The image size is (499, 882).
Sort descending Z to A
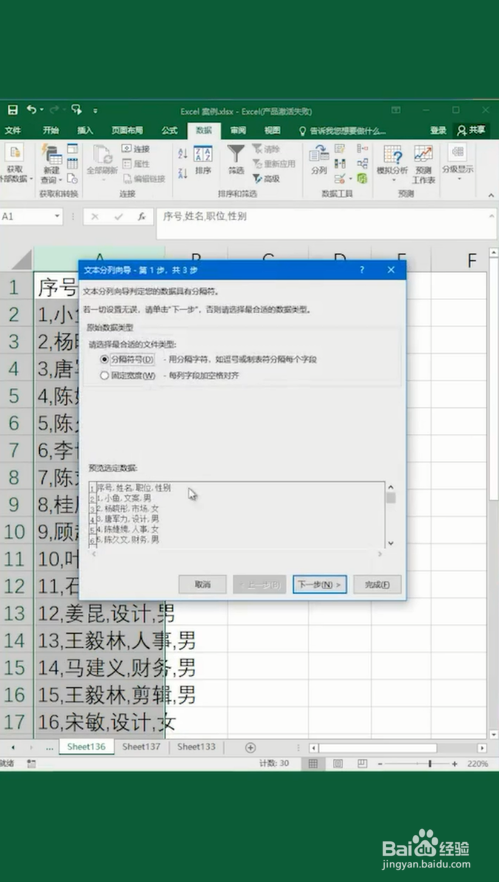pos(182,173)
